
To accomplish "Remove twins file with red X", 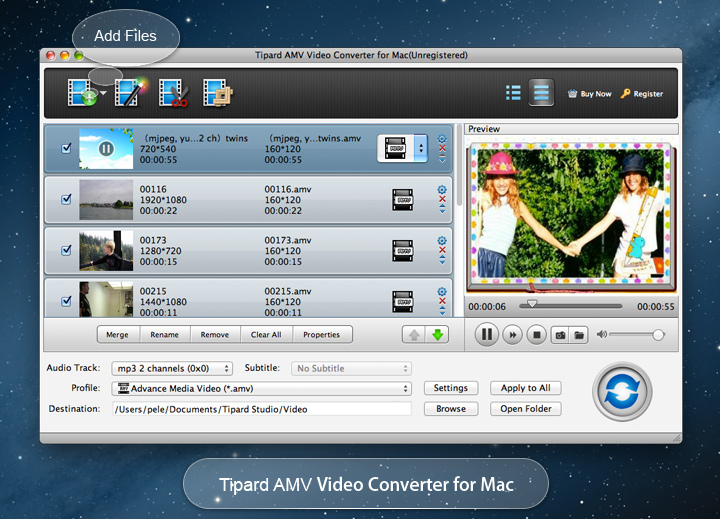I will click(442, 148).
